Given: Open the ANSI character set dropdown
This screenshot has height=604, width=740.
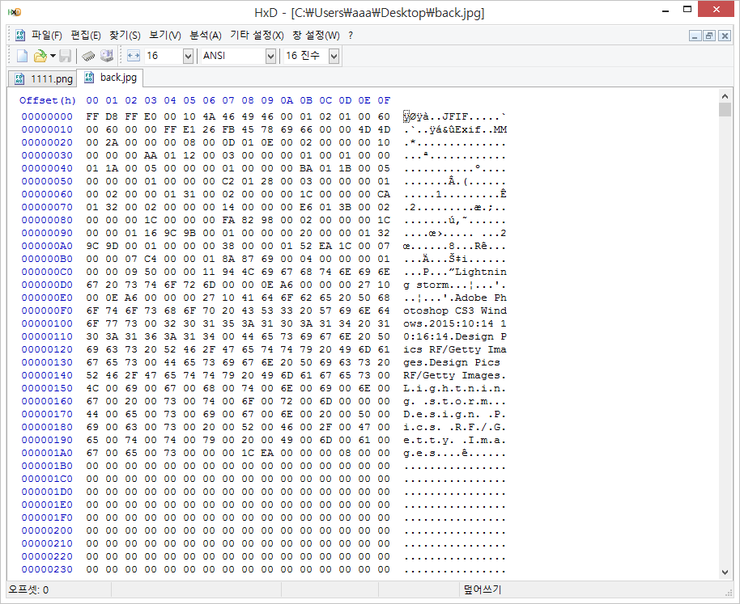Looking at the screenshot, I should pos(270,56).
